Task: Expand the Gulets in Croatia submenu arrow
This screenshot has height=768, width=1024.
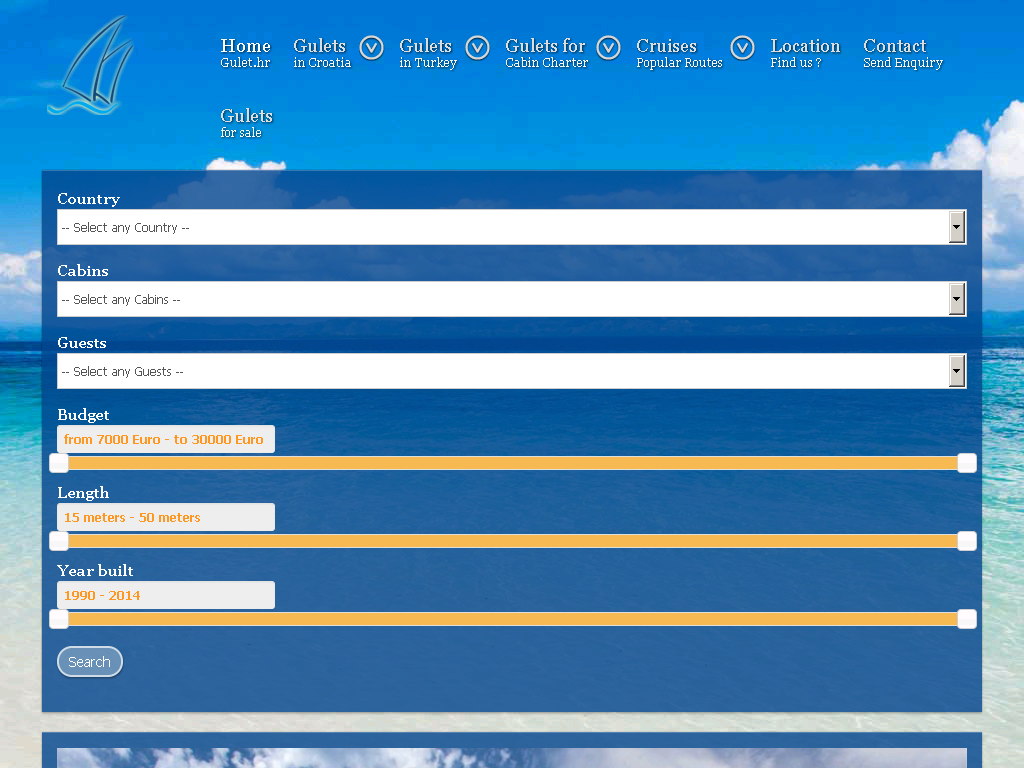Action: [372, 48]
